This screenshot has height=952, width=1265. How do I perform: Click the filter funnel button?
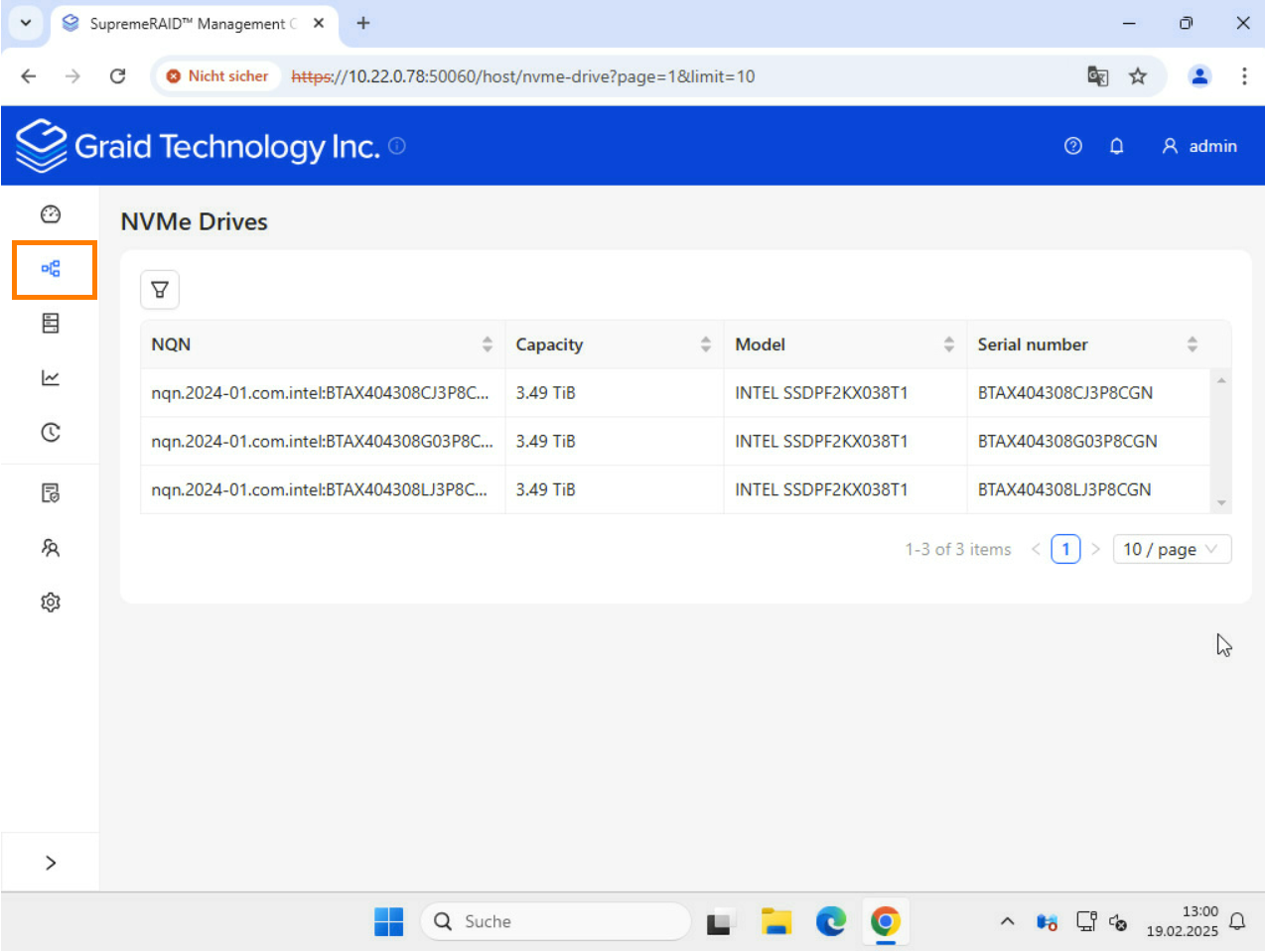pos(160,290)
